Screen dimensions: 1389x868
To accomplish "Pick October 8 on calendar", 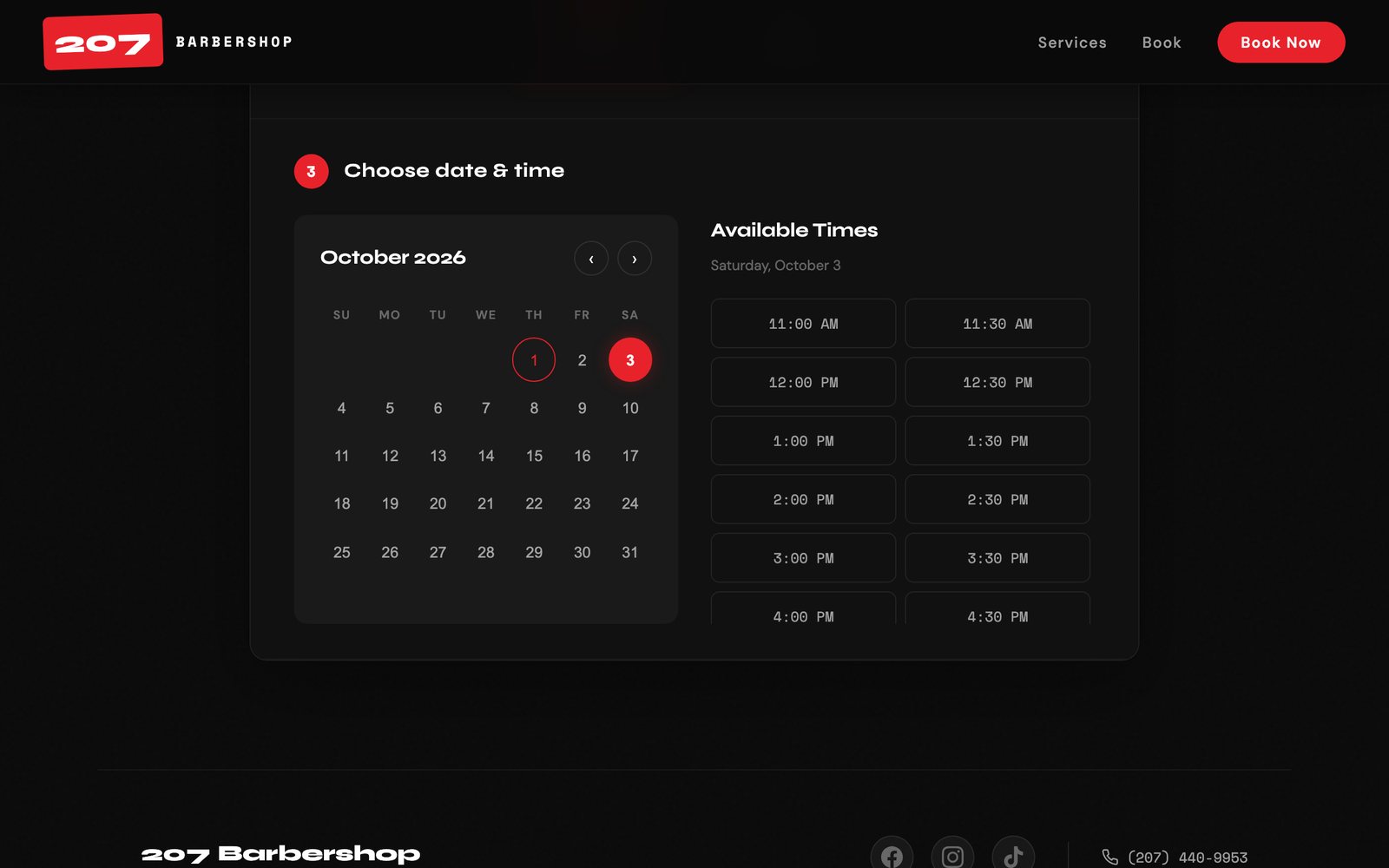I will (534, 408).
